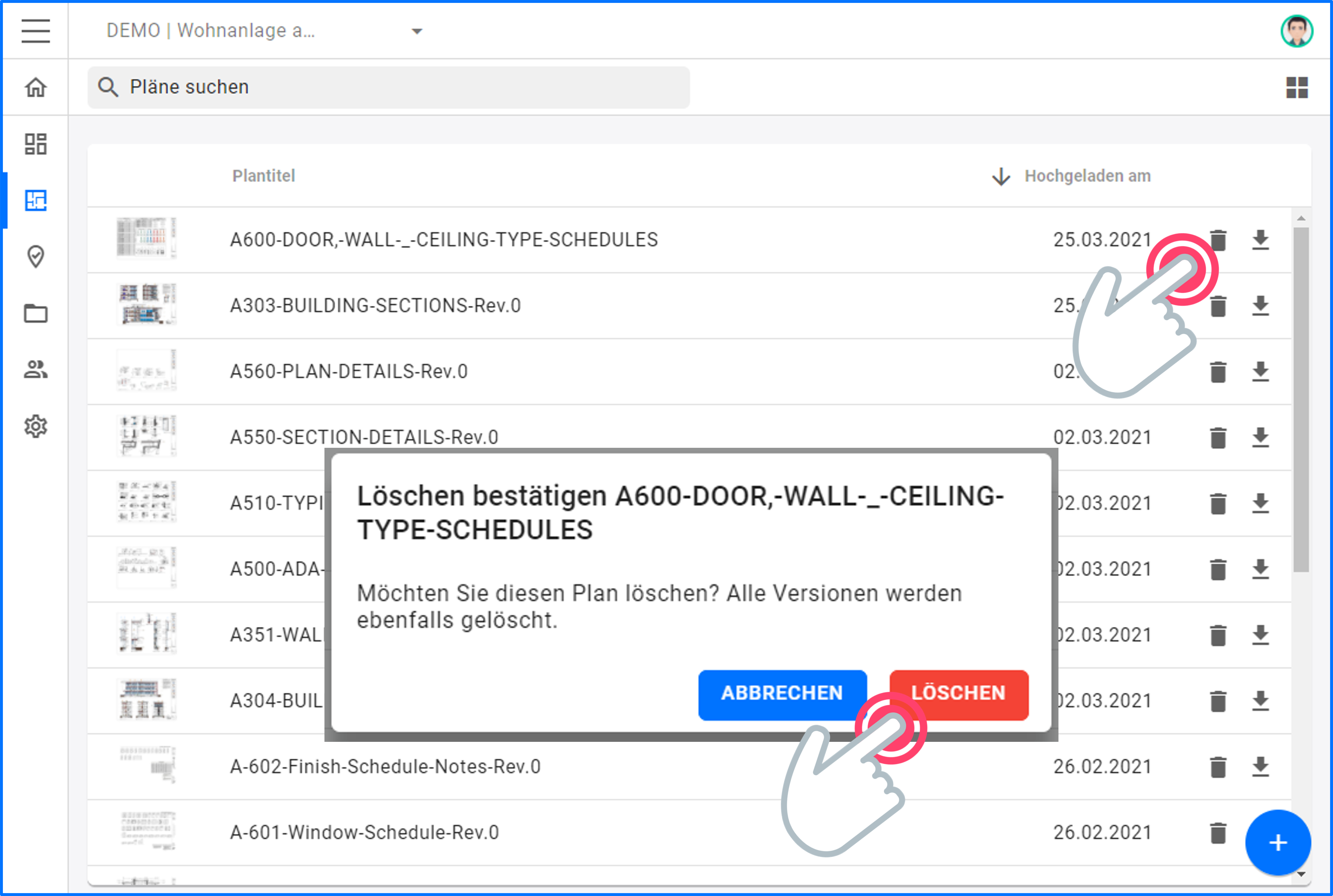Image resolution: width=1333 pixels, height=896 pixels.
Task: Click the blue add plan plus button
Action: [x=1277, y=842]
